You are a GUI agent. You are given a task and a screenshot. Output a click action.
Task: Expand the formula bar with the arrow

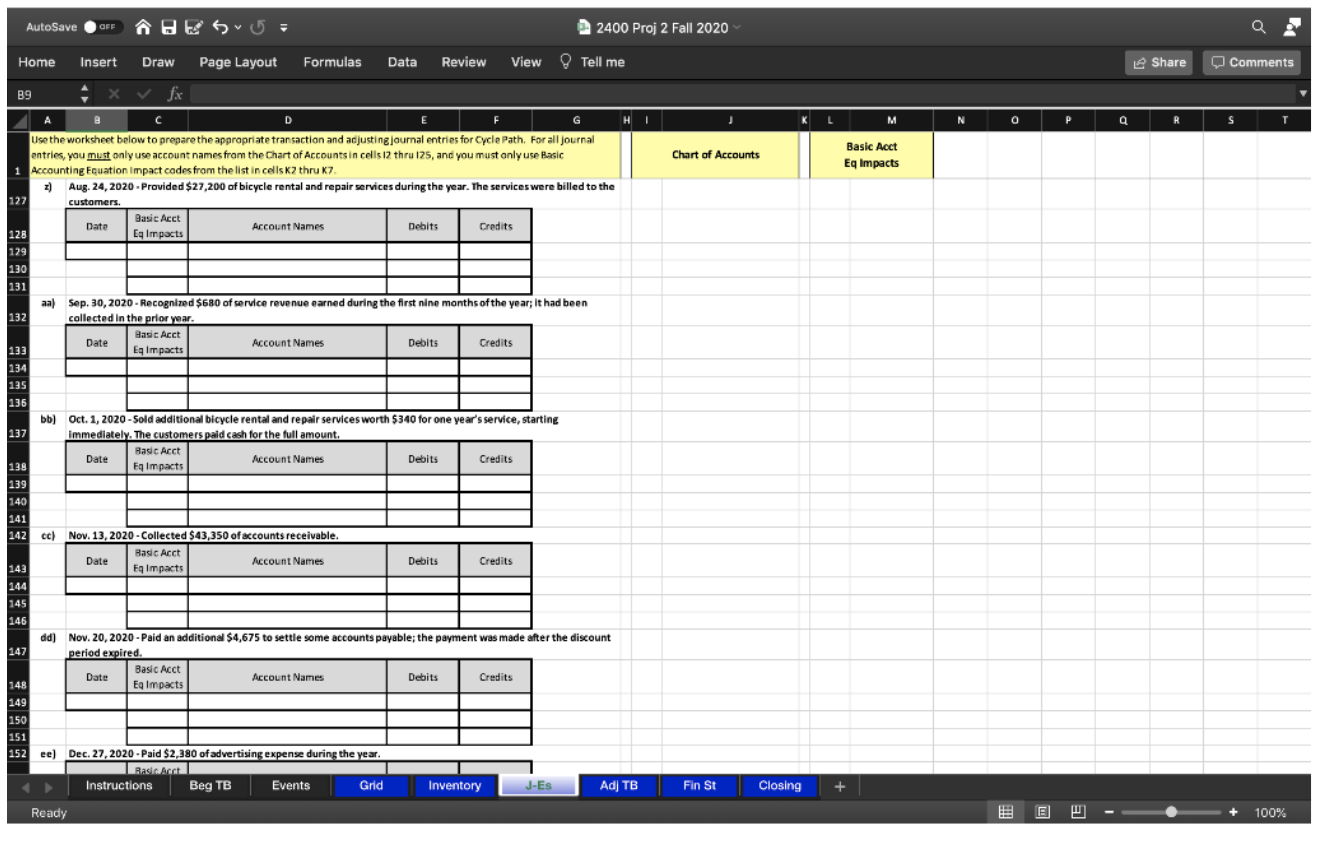tap(1304, 95)
